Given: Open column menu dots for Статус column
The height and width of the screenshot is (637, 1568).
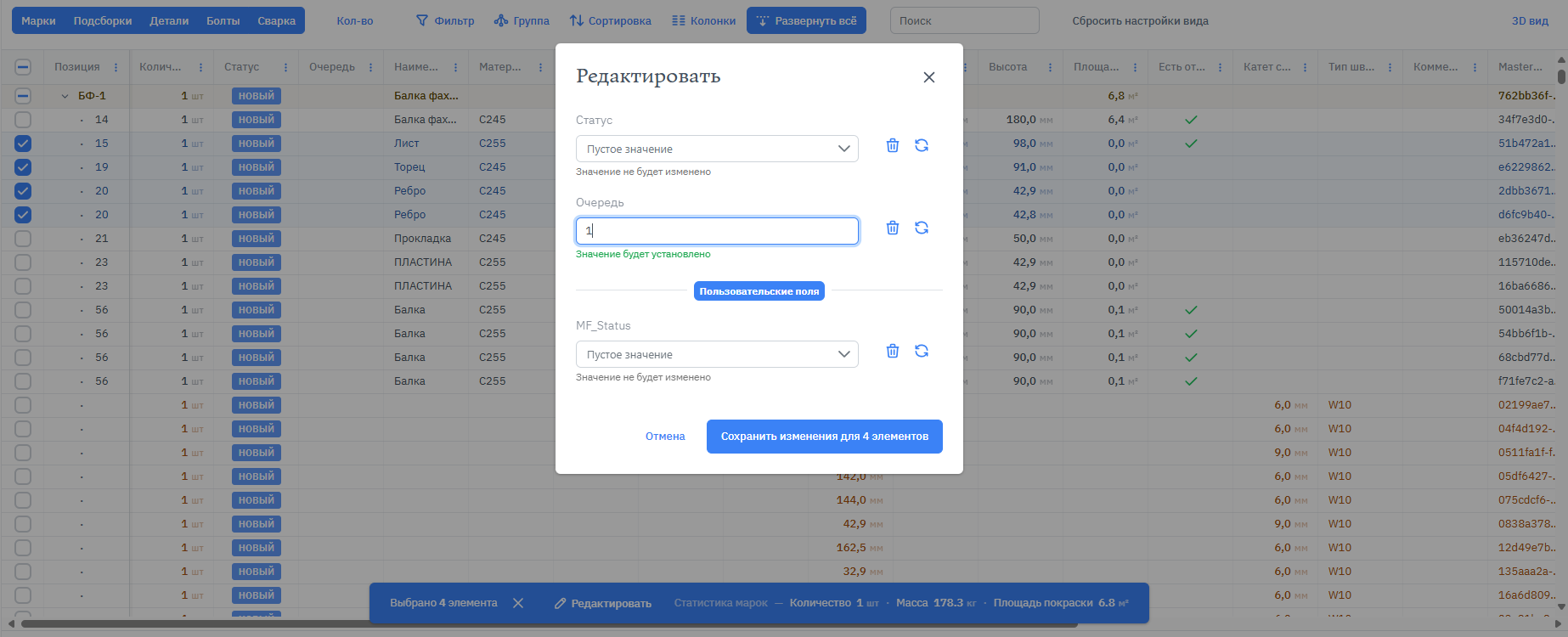Looking at the screenshot, I should (x=285, y=67).
